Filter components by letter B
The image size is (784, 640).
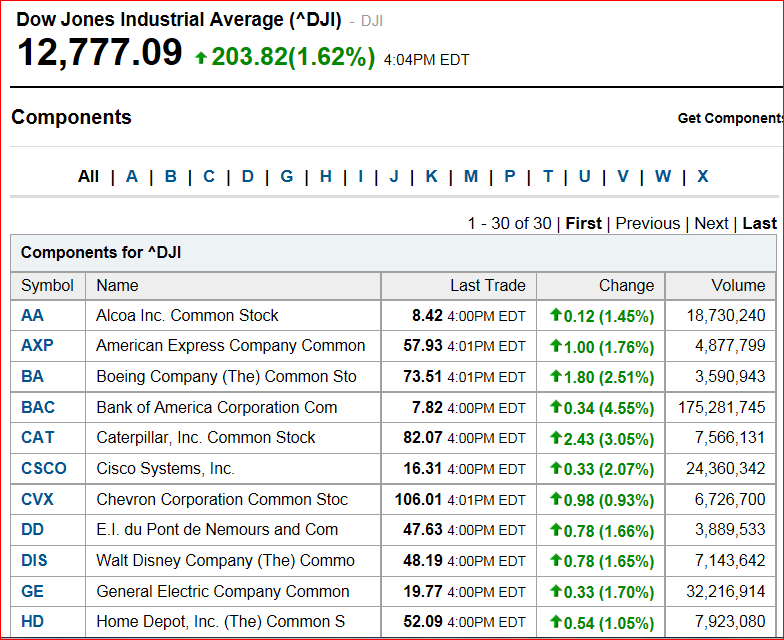tap(170, 176)
